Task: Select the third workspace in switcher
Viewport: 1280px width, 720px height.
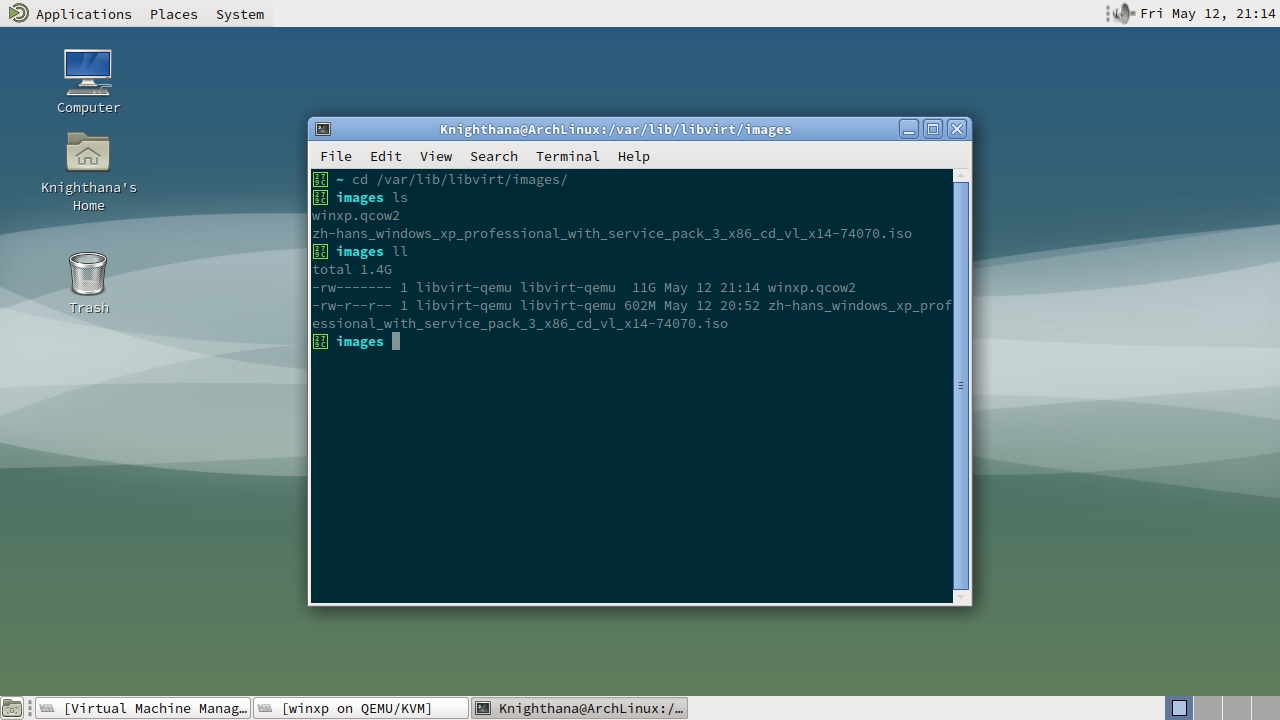Action: 1236,708
